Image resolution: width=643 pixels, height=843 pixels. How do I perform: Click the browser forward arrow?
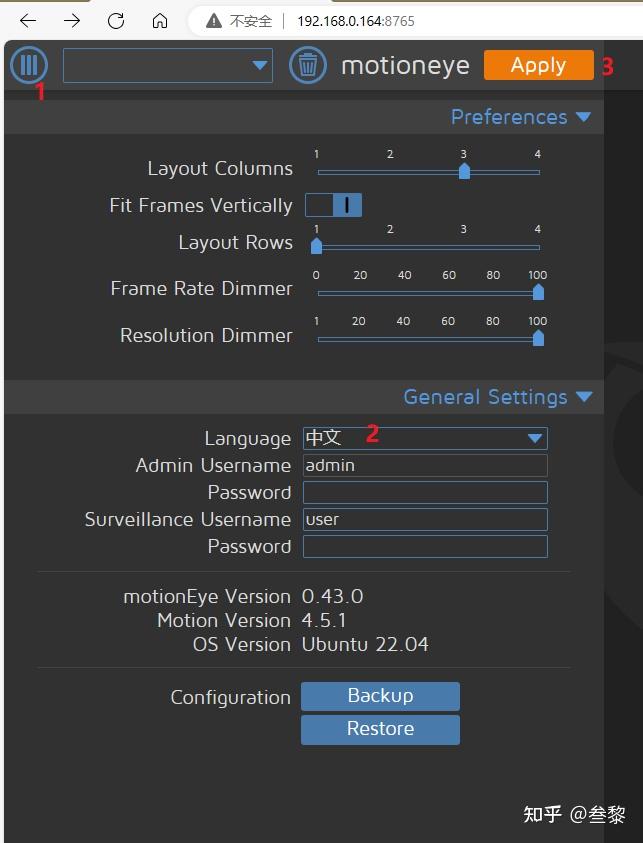(x=72, y=18)
